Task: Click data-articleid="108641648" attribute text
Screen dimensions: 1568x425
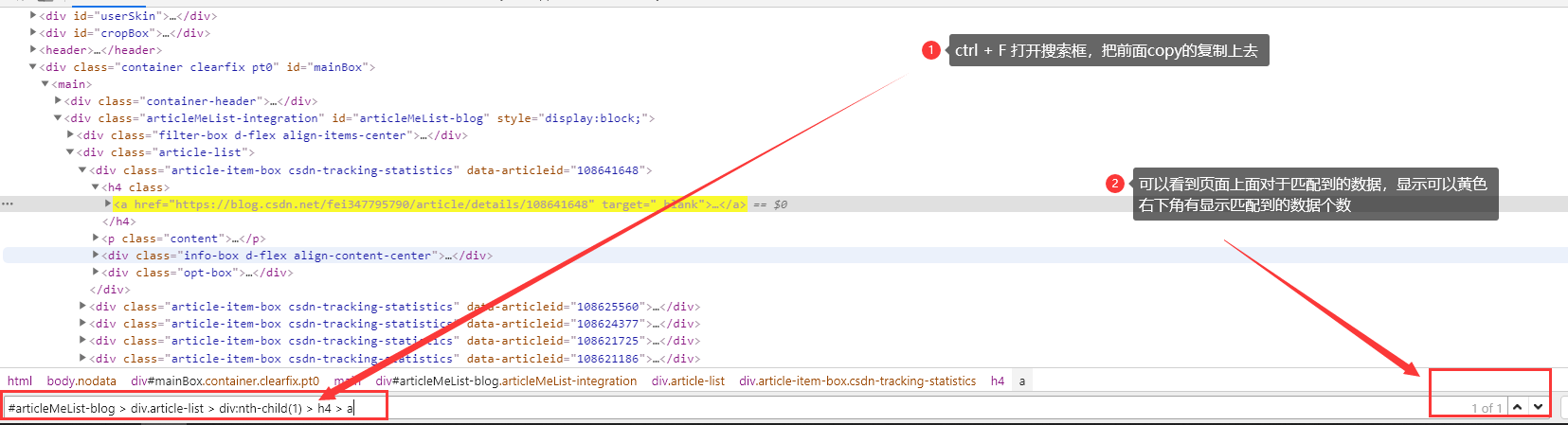Action: click(x=556, y=170)
